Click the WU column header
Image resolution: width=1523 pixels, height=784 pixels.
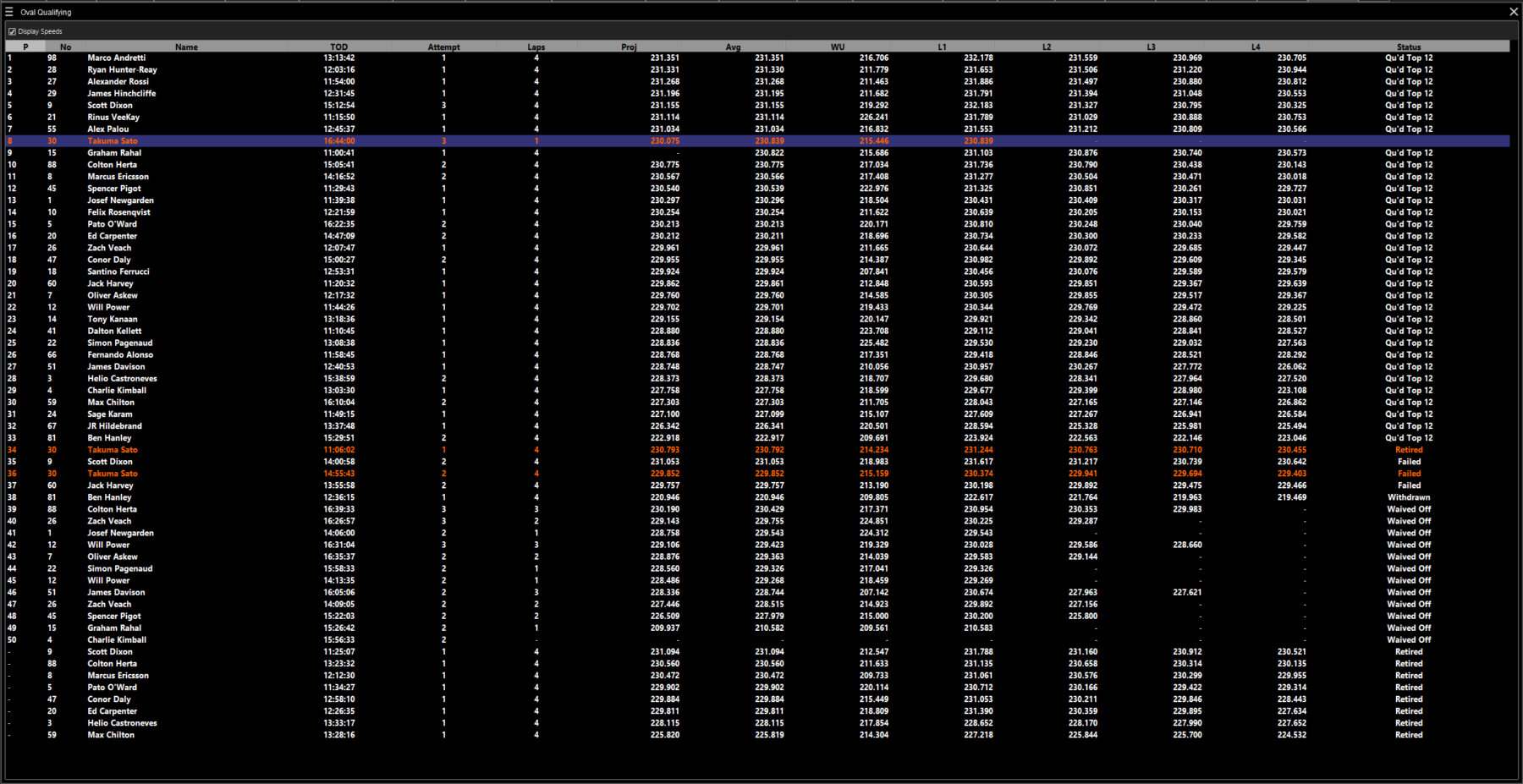pos(837,47)
